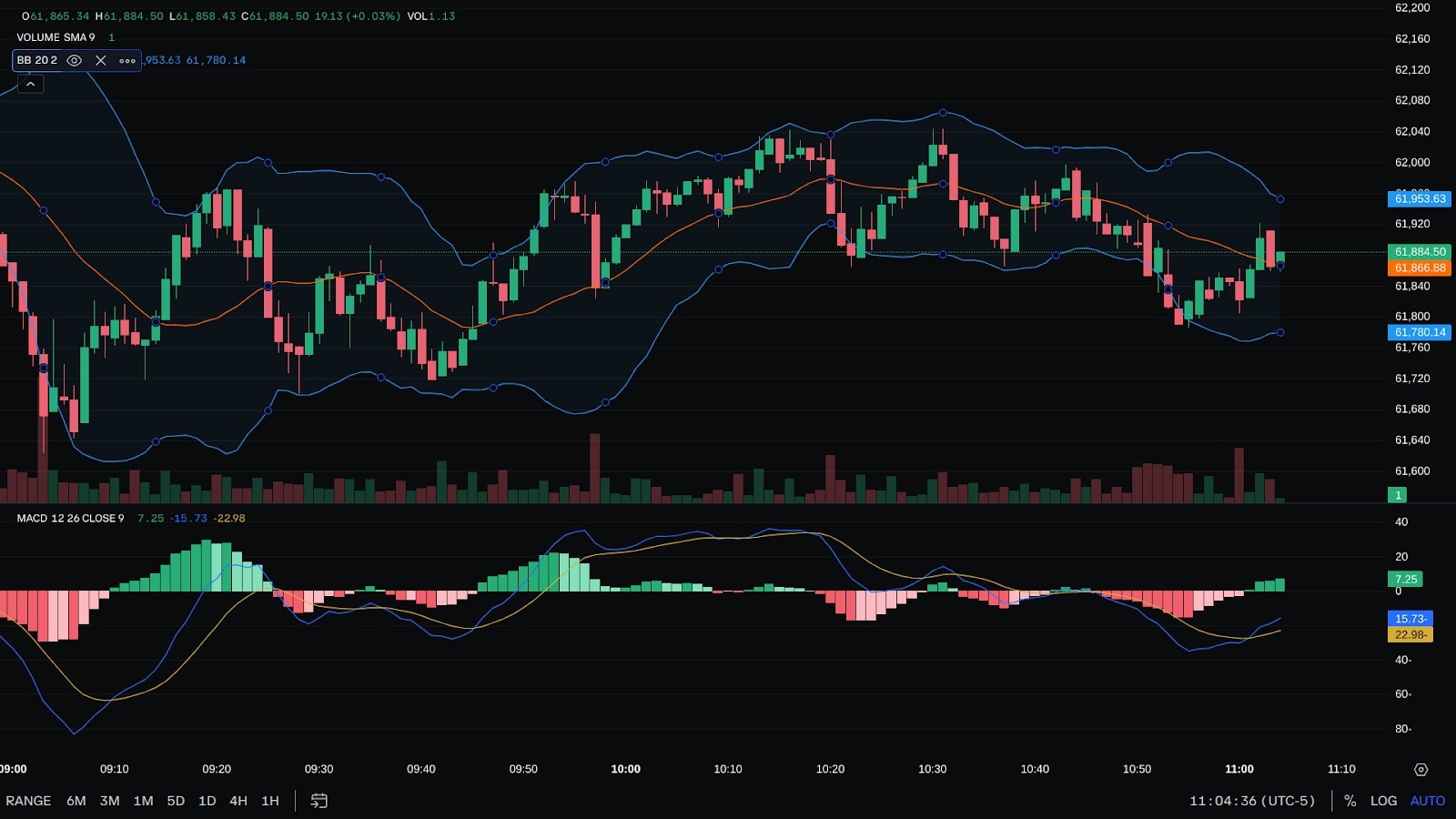
Task: Toggle LOG scale mode
Action: click(x=1383, y=801)
